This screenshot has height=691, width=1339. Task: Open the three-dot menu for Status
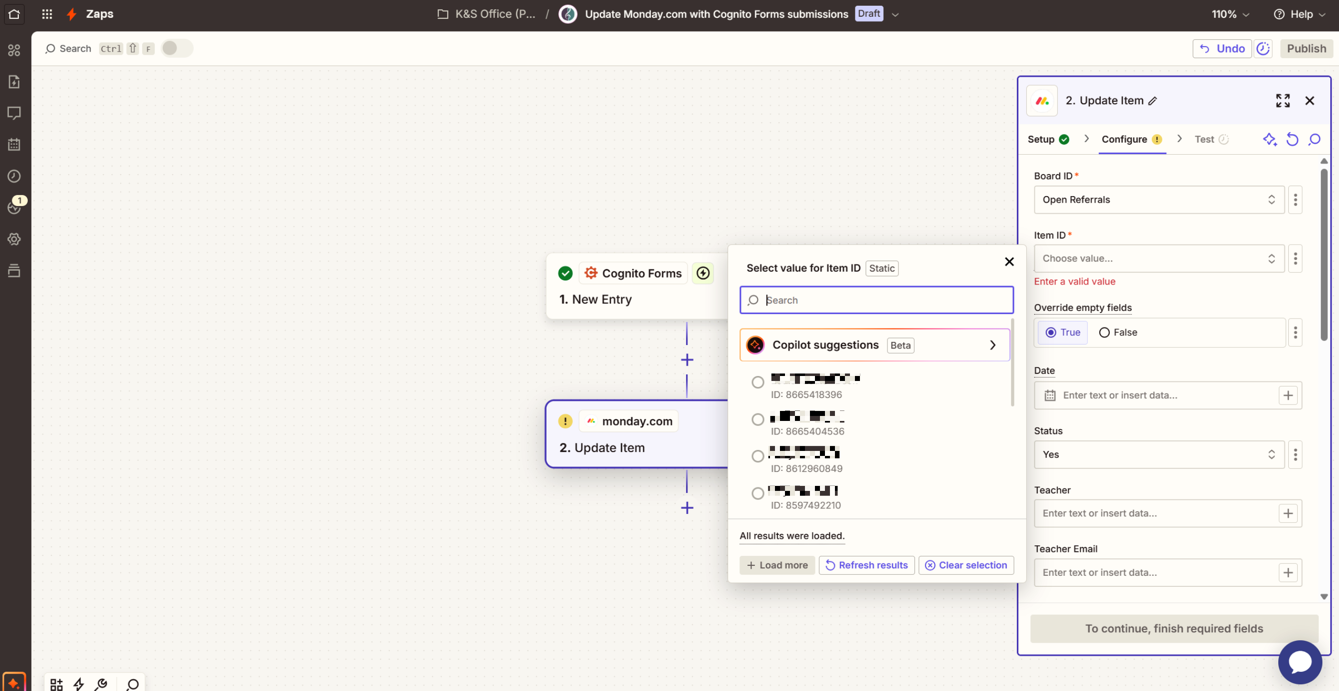[1295, 455]
